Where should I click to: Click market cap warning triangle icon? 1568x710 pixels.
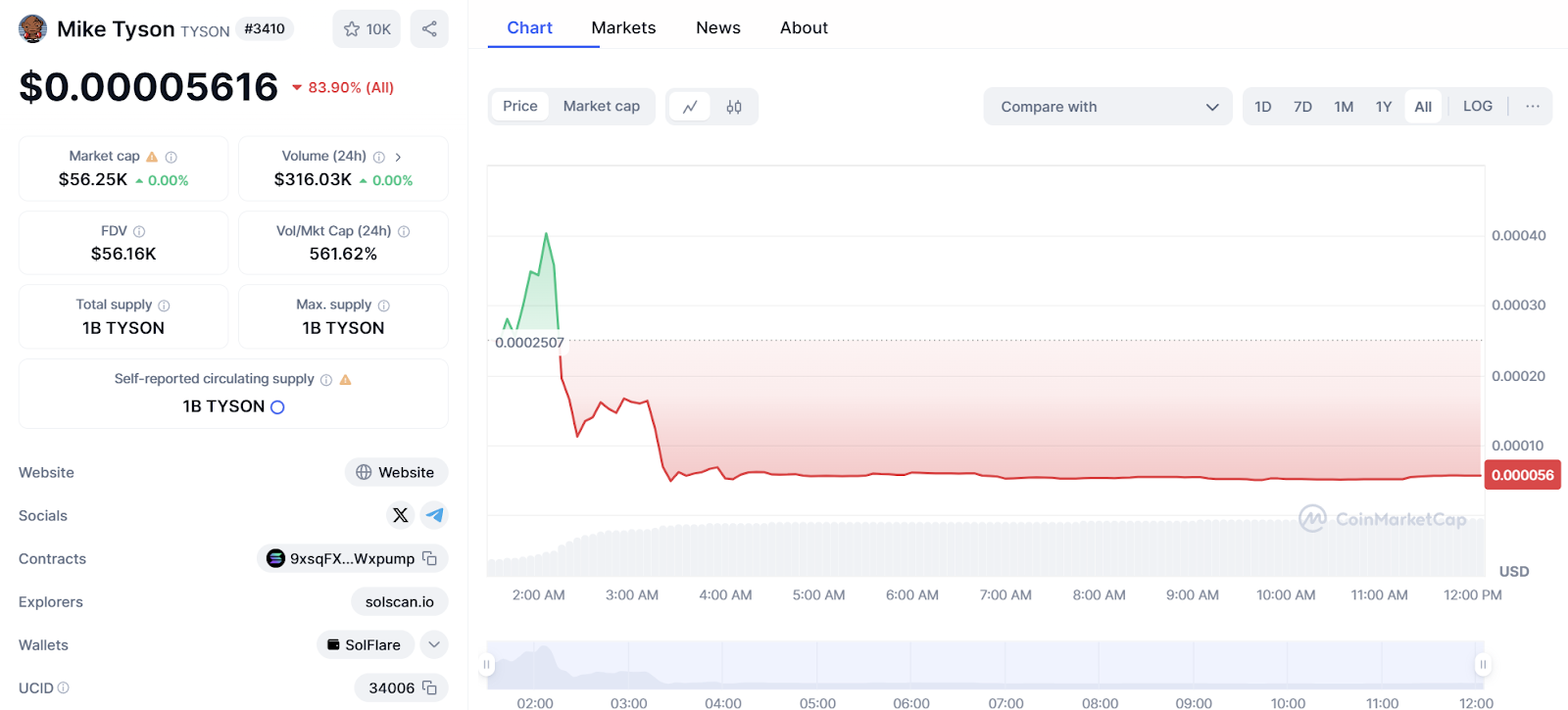point(152,157)
